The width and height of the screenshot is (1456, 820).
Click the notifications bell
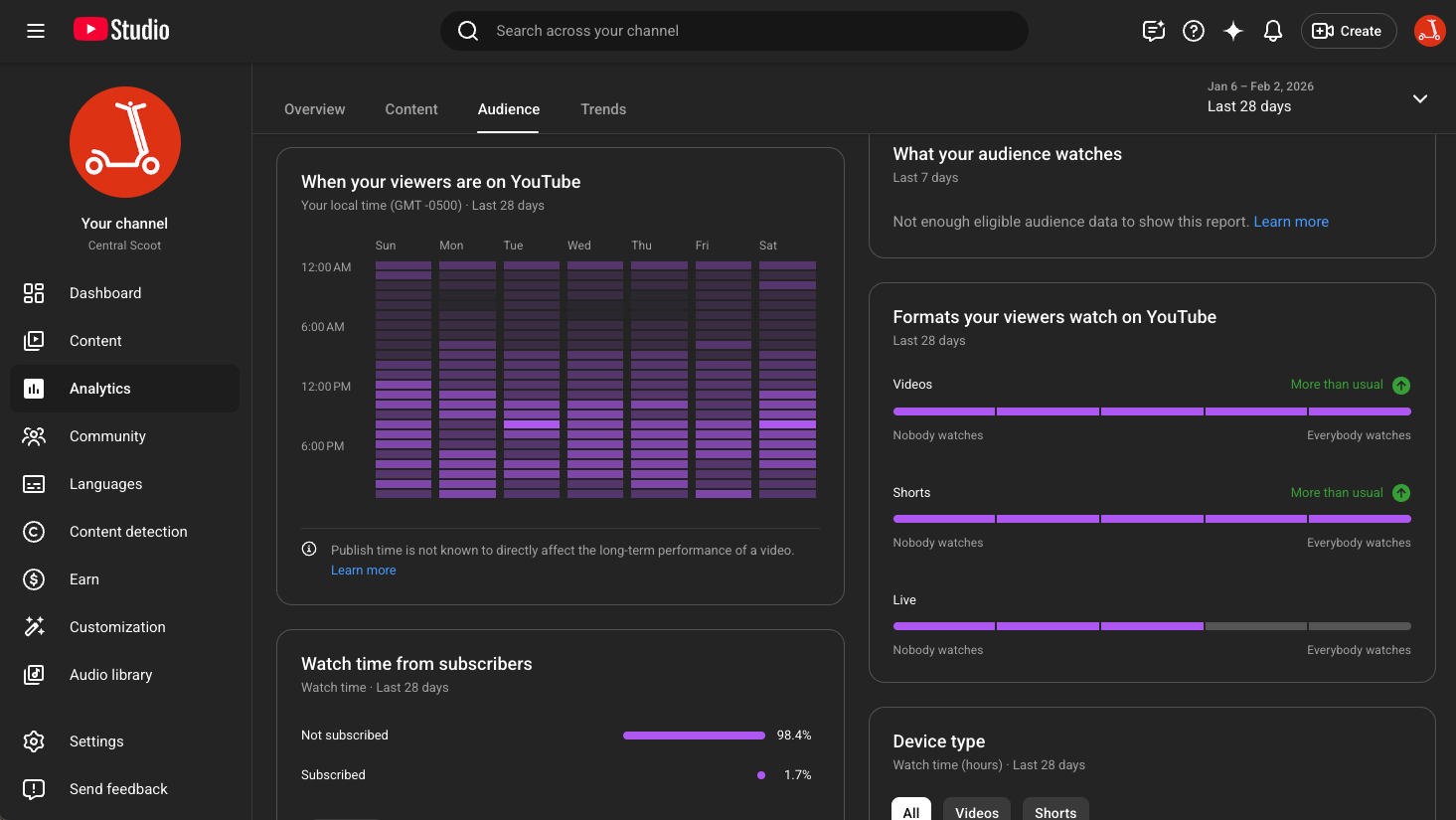1273,31
